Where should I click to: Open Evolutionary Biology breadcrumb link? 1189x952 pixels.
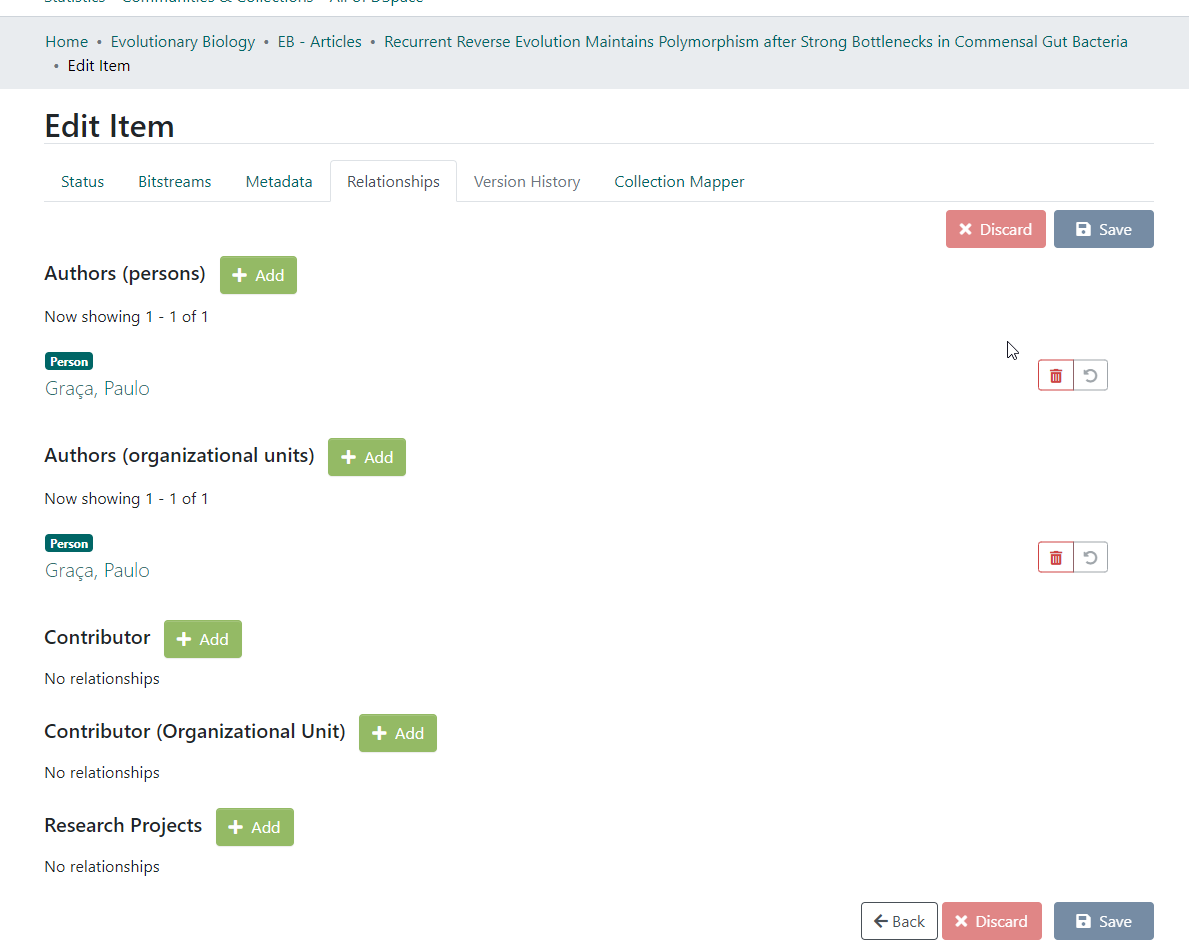(183, 42)
